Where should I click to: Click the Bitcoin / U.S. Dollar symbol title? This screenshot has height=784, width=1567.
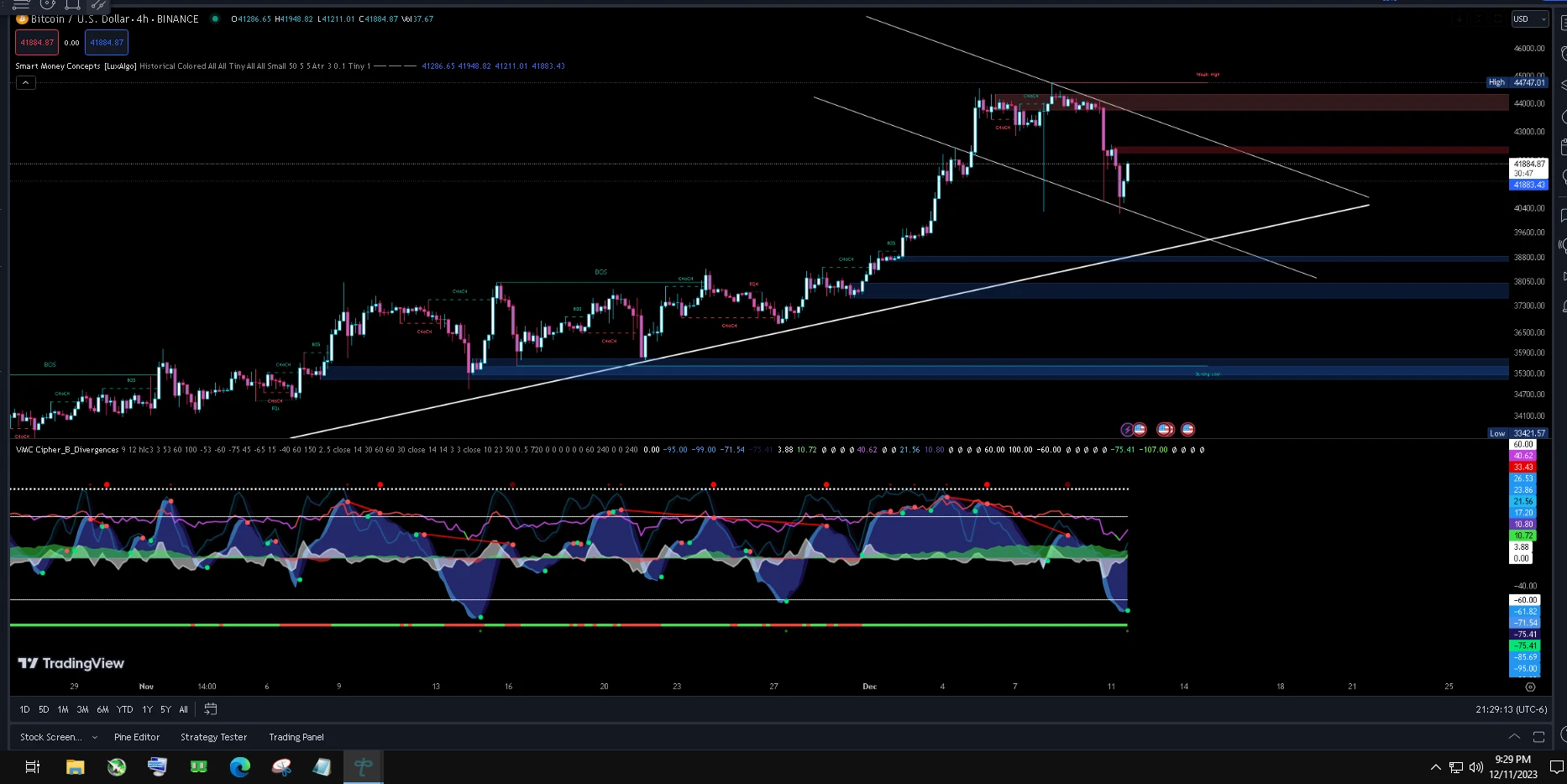pos(82,18)
